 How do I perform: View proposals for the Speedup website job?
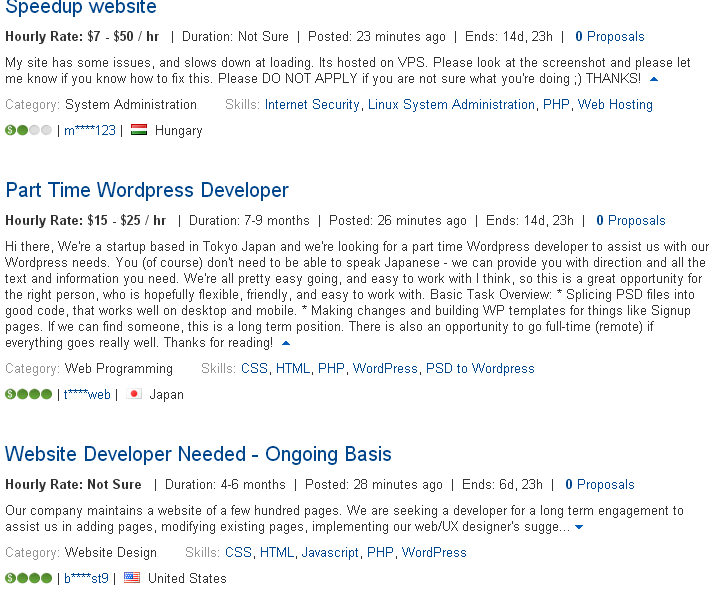[610, 37]
